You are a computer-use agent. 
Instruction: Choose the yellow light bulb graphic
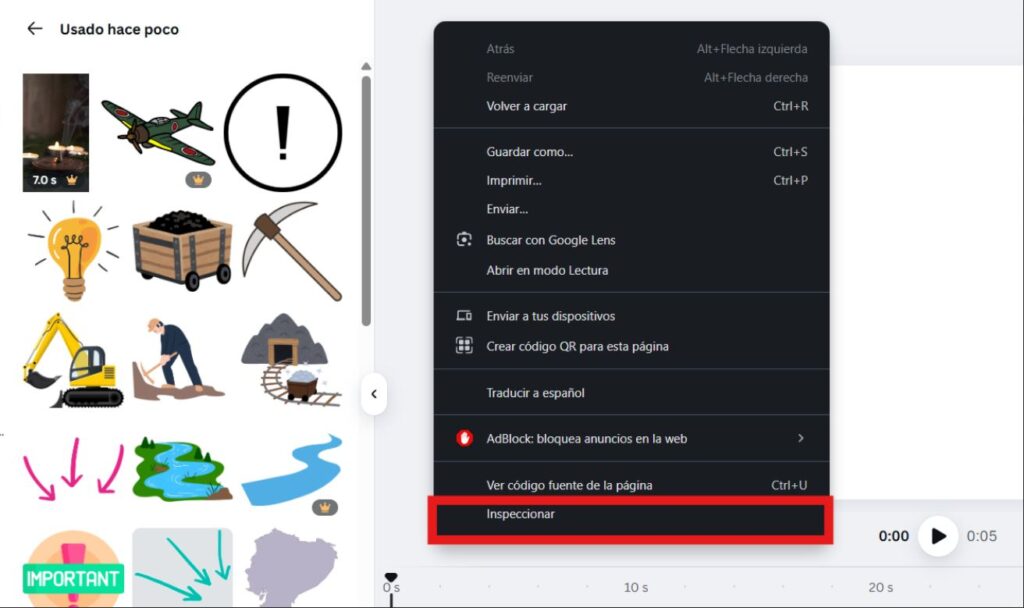click(x=74, y=251)
